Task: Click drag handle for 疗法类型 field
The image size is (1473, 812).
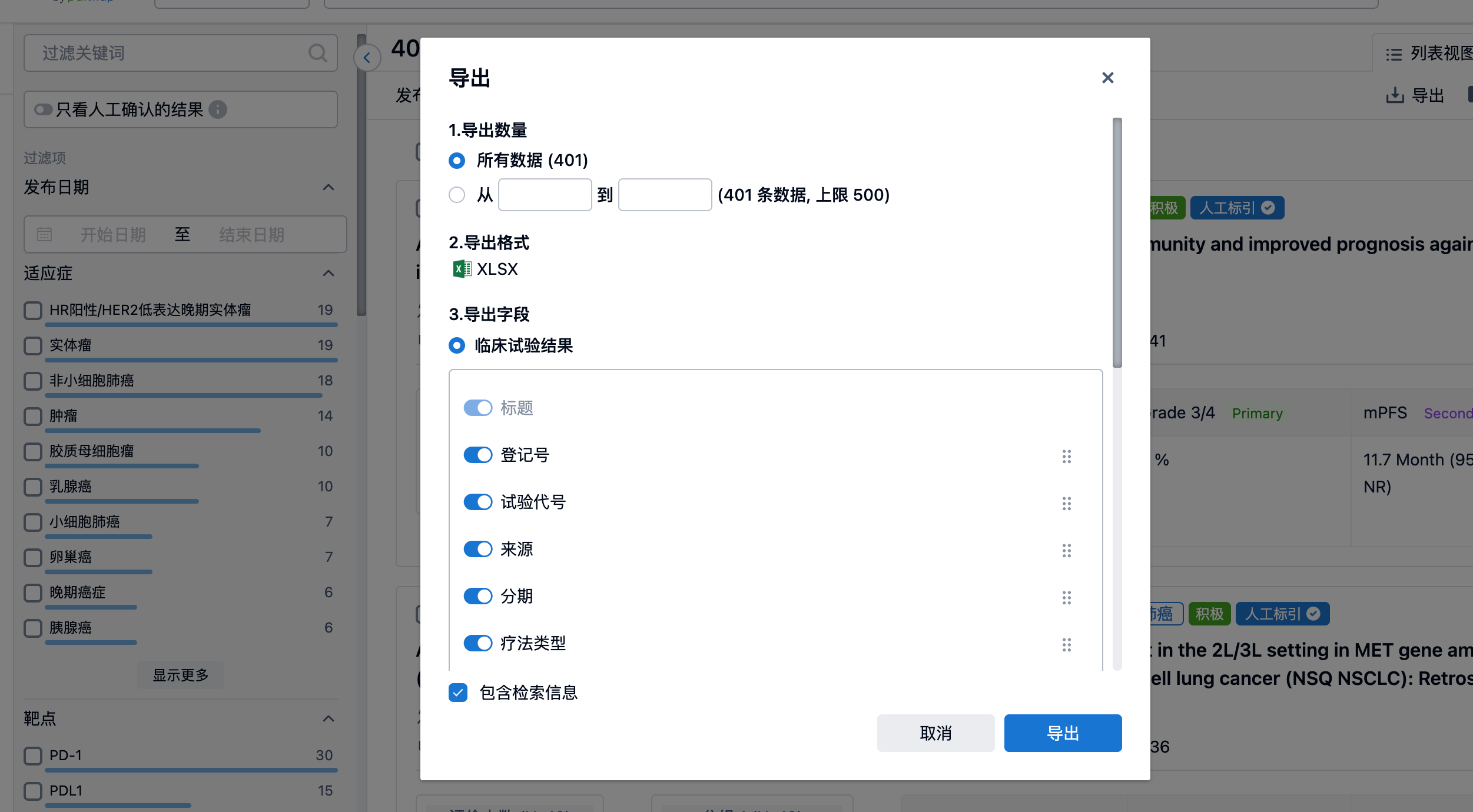Action: (x=1066, y=644)
